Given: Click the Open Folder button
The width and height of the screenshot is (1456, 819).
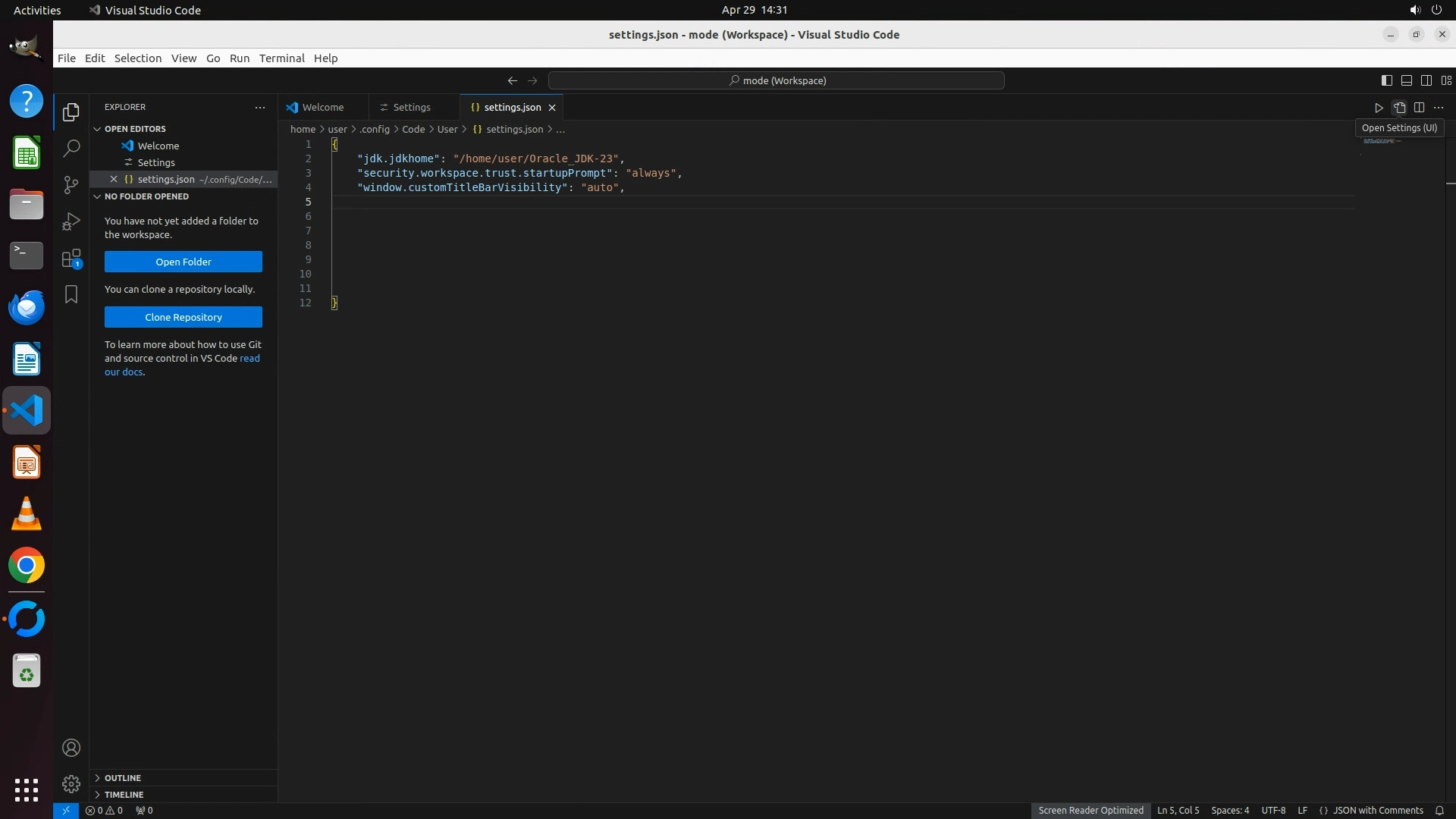Looking at the screenshot, I should [184, 262].
